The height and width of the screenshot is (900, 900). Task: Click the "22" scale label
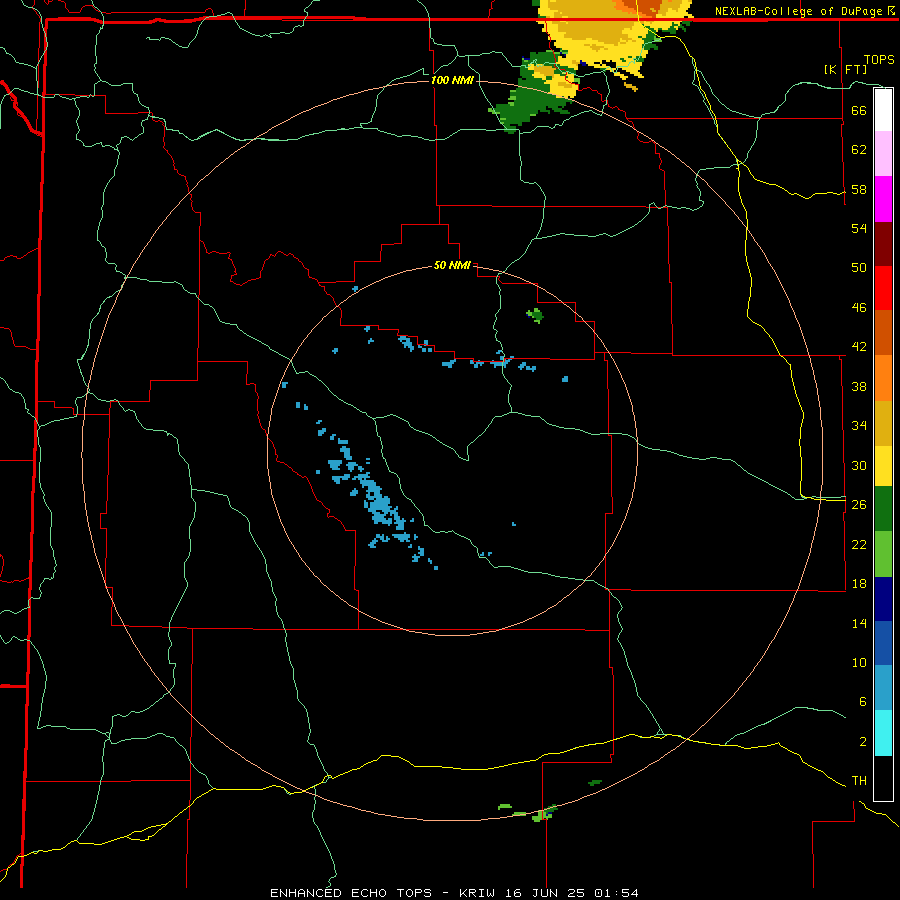click(x=859, y=544)
